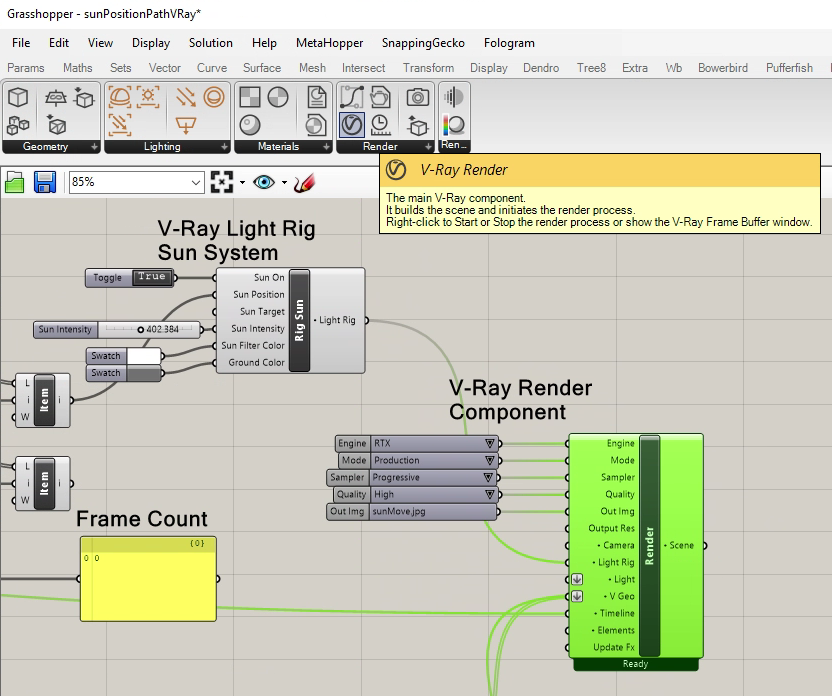This screenshot has width=832, height=696.
Task: Toggle the canvas preview eye icon
Action: (264, 182)
